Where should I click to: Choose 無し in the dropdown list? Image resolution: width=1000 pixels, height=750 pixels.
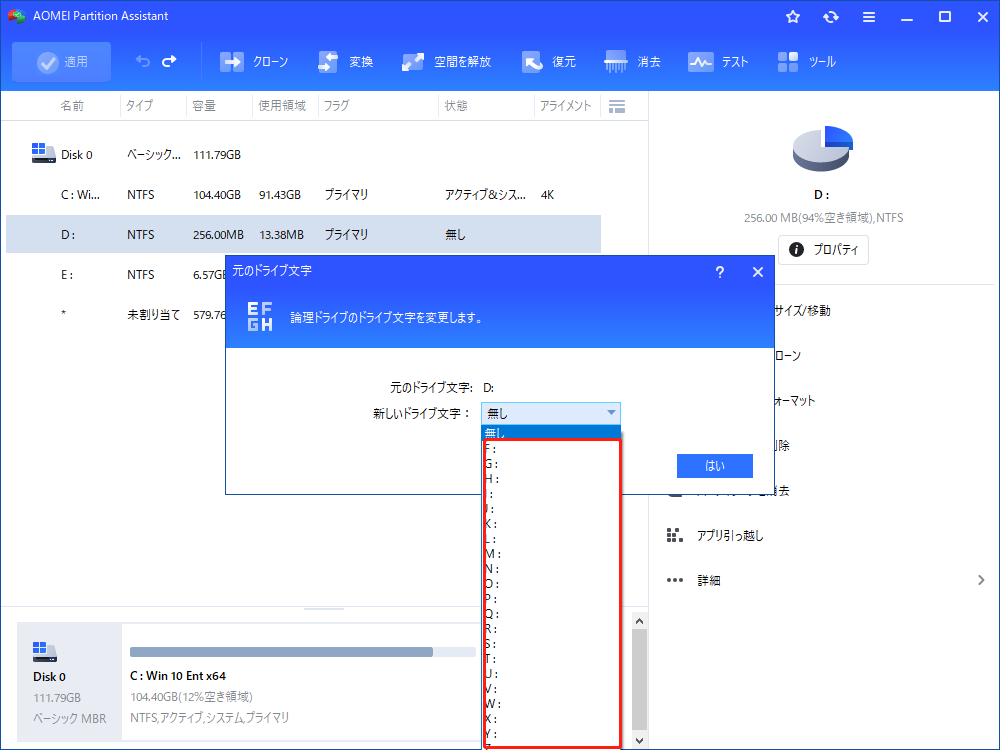pos(551,434)
